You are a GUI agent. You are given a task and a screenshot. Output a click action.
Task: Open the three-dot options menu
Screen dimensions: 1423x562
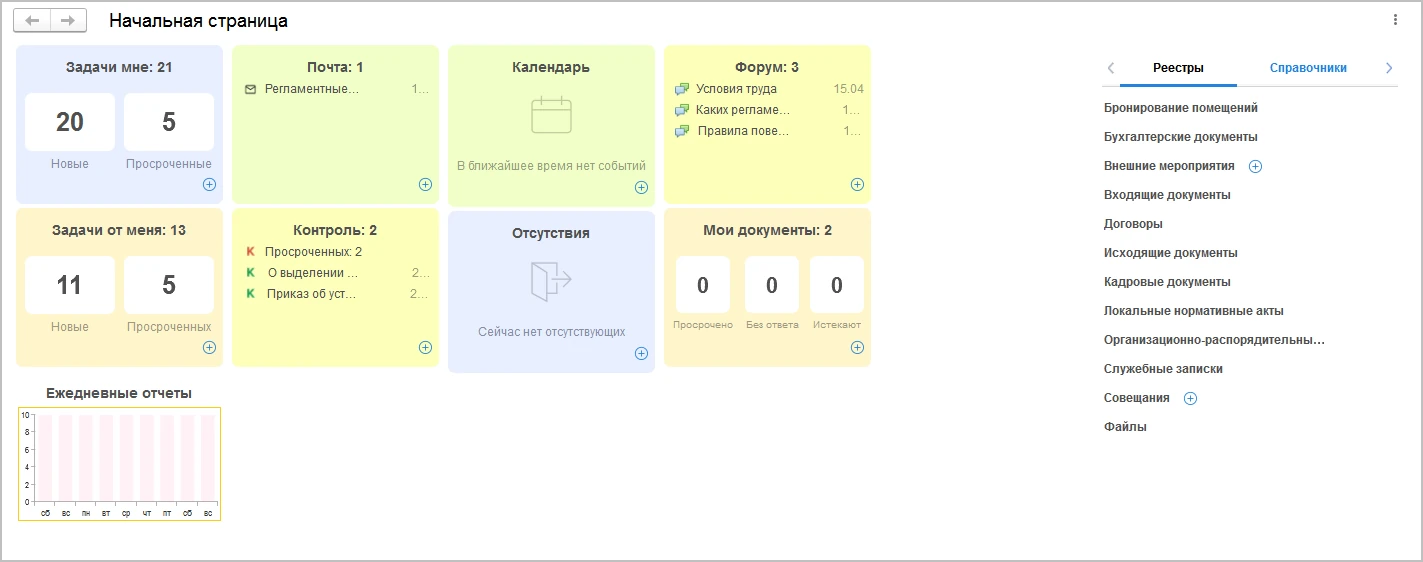click(1395, 20)
